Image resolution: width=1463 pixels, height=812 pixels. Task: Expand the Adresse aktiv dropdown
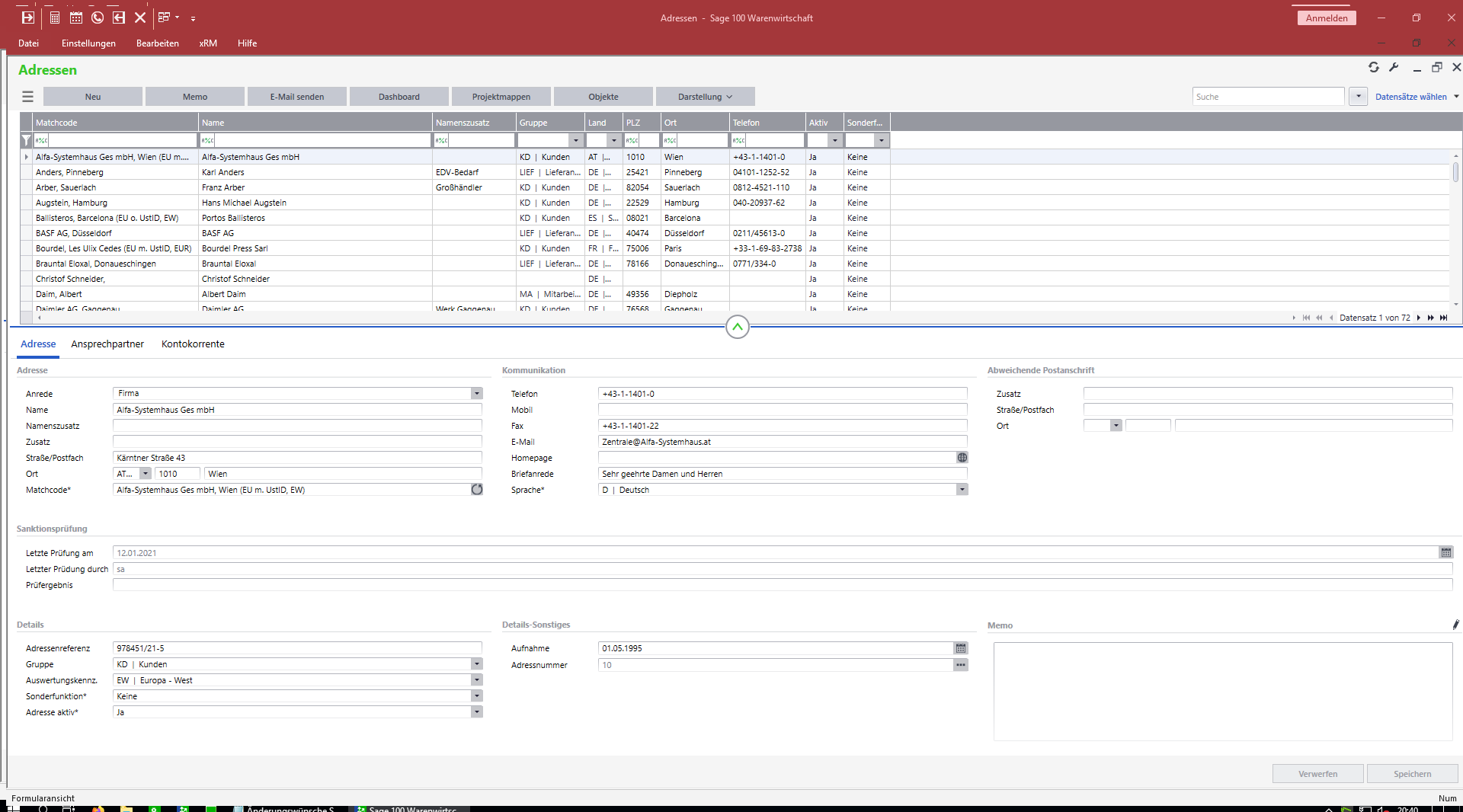click(477, 712)
